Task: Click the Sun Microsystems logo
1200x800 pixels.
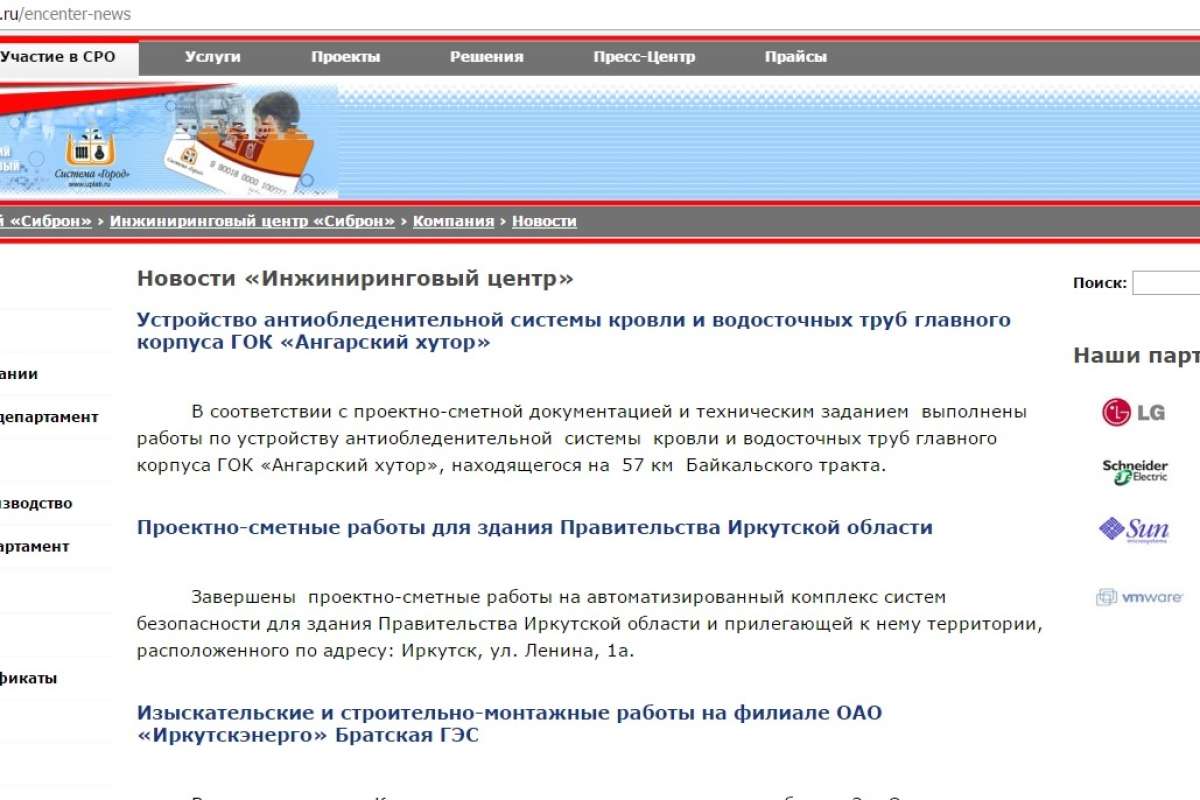Action: coord(1134,529)
